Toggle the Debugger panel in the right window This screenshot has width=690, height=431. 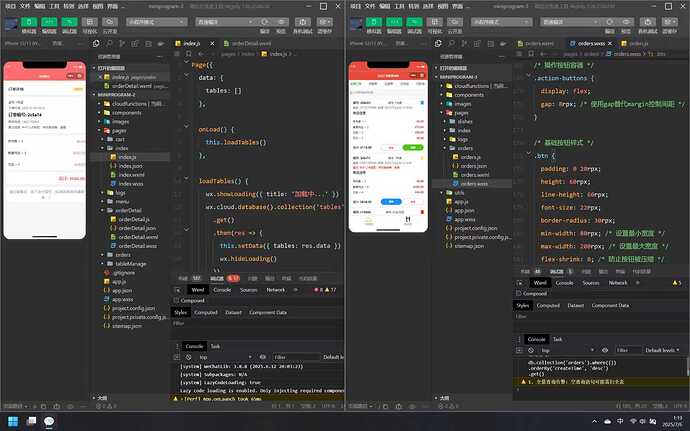(x=414, y=22)
